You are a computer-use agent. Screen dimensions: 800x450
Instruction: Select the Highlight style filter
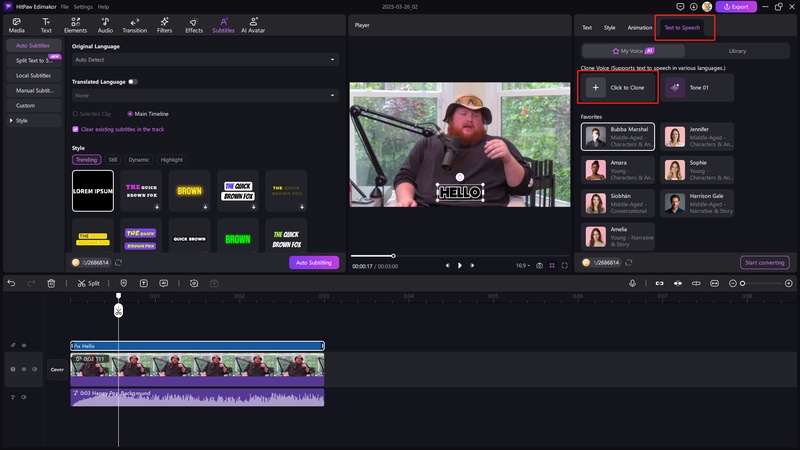(x=171, y=160)
